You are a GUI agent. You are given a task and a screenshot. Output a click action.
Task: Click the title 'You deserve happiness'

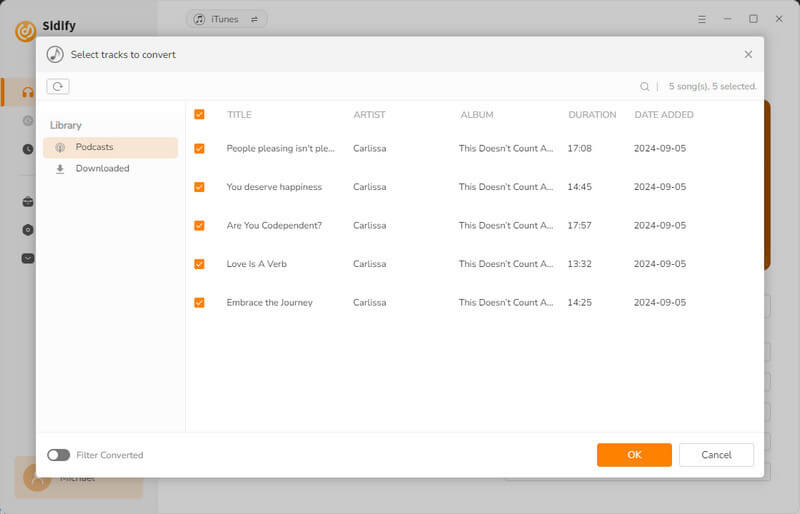tap(274, 187)
